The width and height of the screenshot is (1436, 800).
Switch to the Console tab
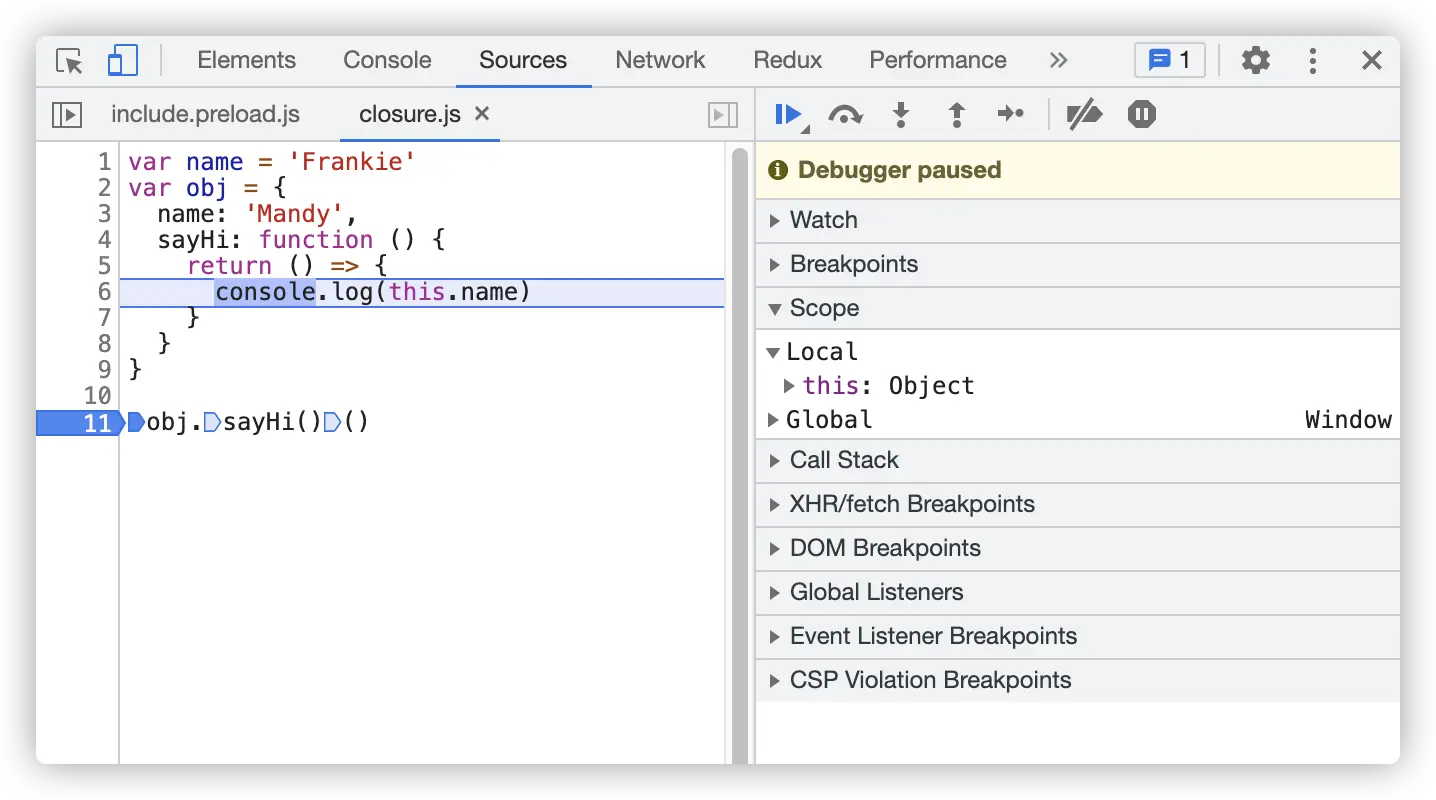point(387,61)
